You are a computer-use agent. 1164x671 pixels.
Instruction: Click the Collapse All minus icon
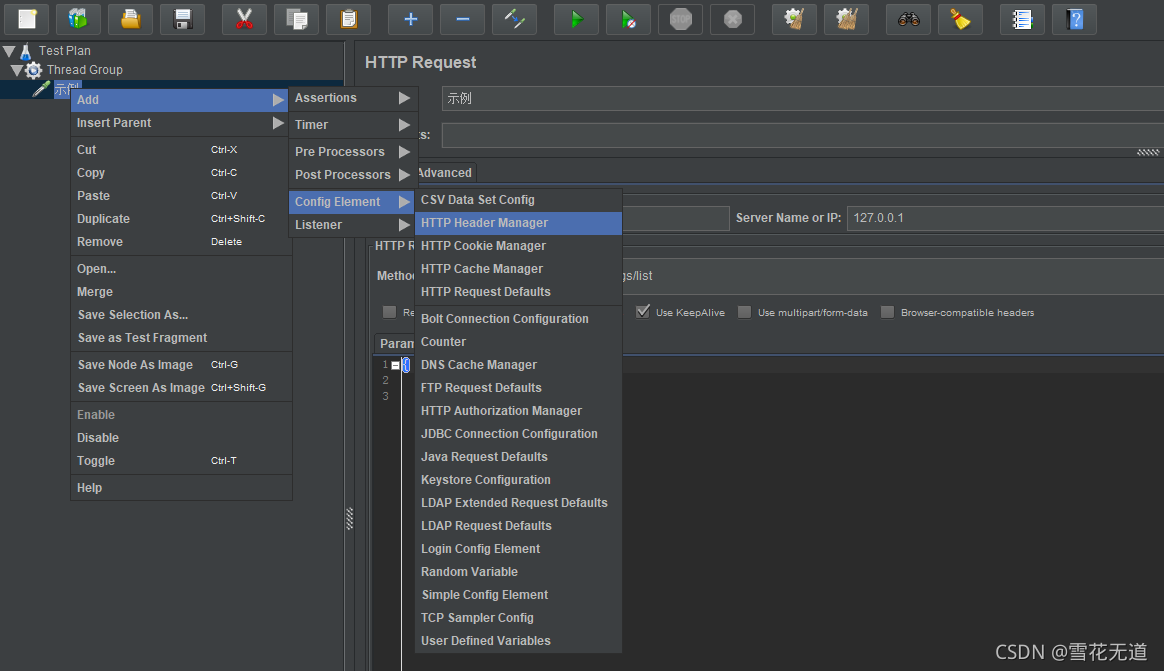tap(462, 19)
